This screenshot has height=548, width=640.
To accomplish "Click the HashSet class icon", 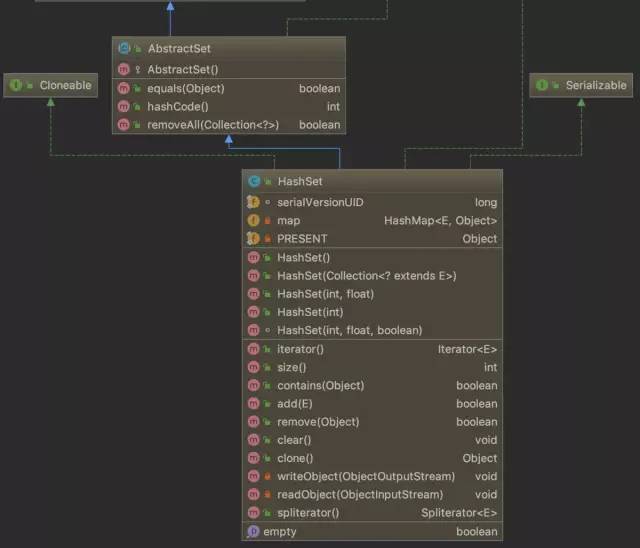I will 254,181.
